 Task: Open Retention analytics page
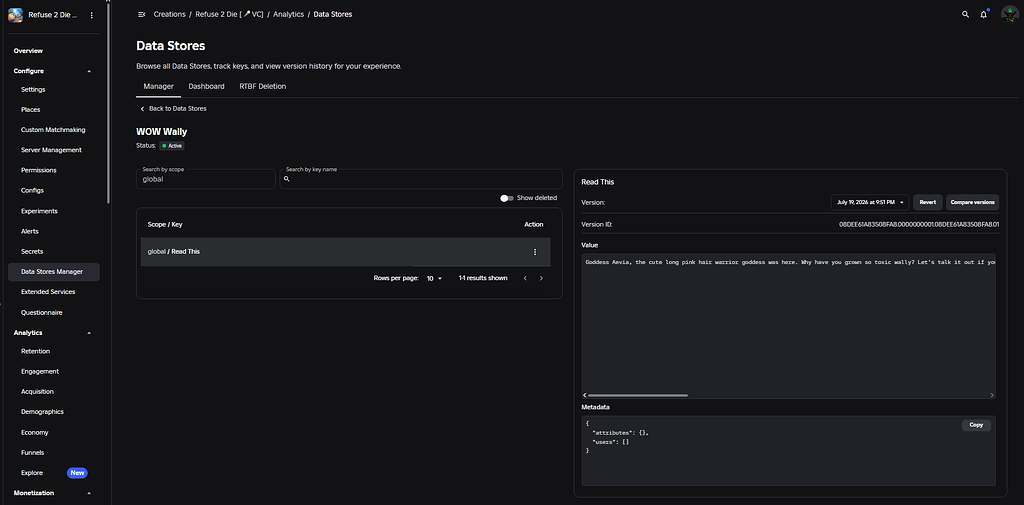click(x=35, y=351)
